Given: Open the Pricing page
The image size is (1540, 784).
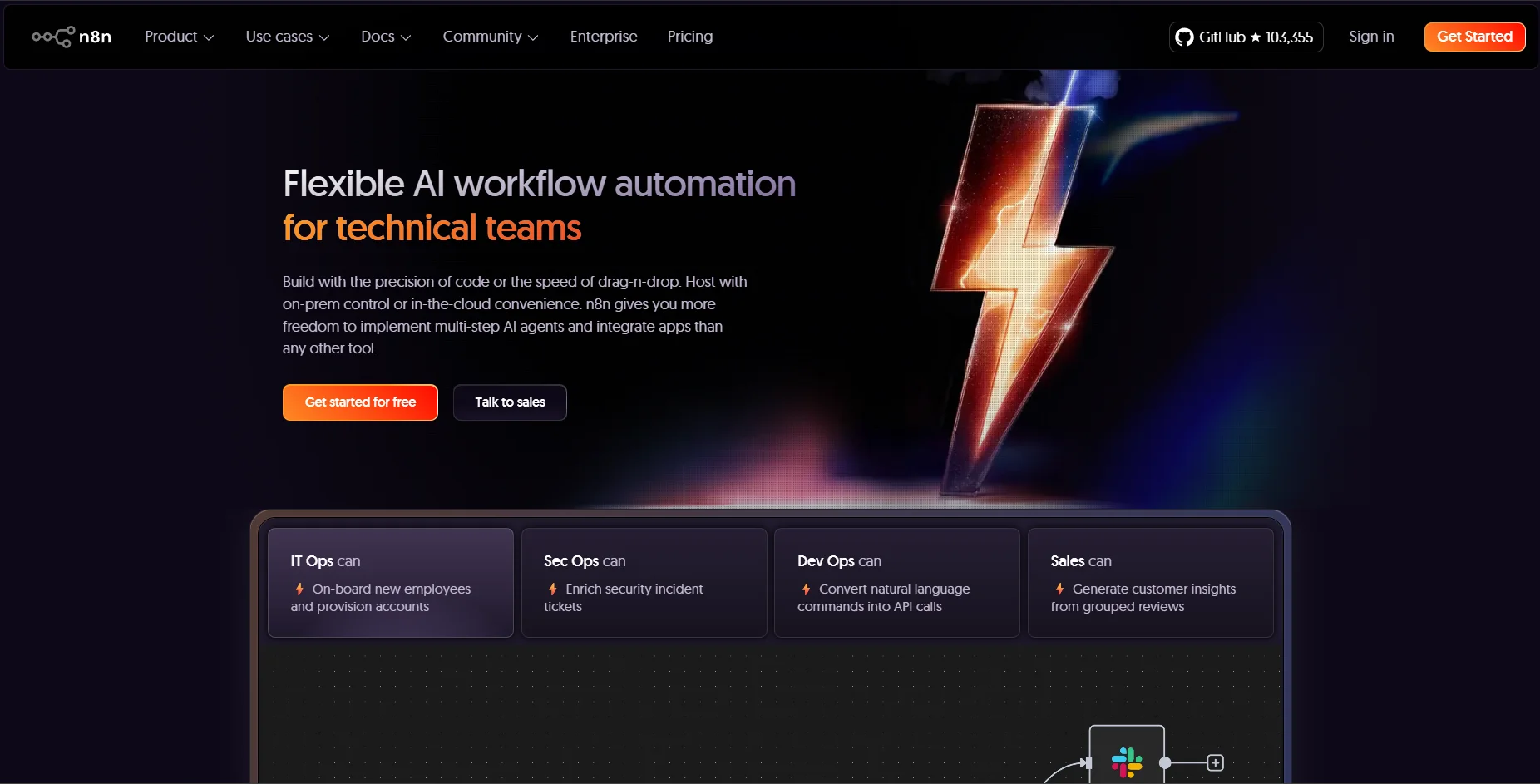Looking at the screenshot, I should pyautogui.click(x=690, y=37).
